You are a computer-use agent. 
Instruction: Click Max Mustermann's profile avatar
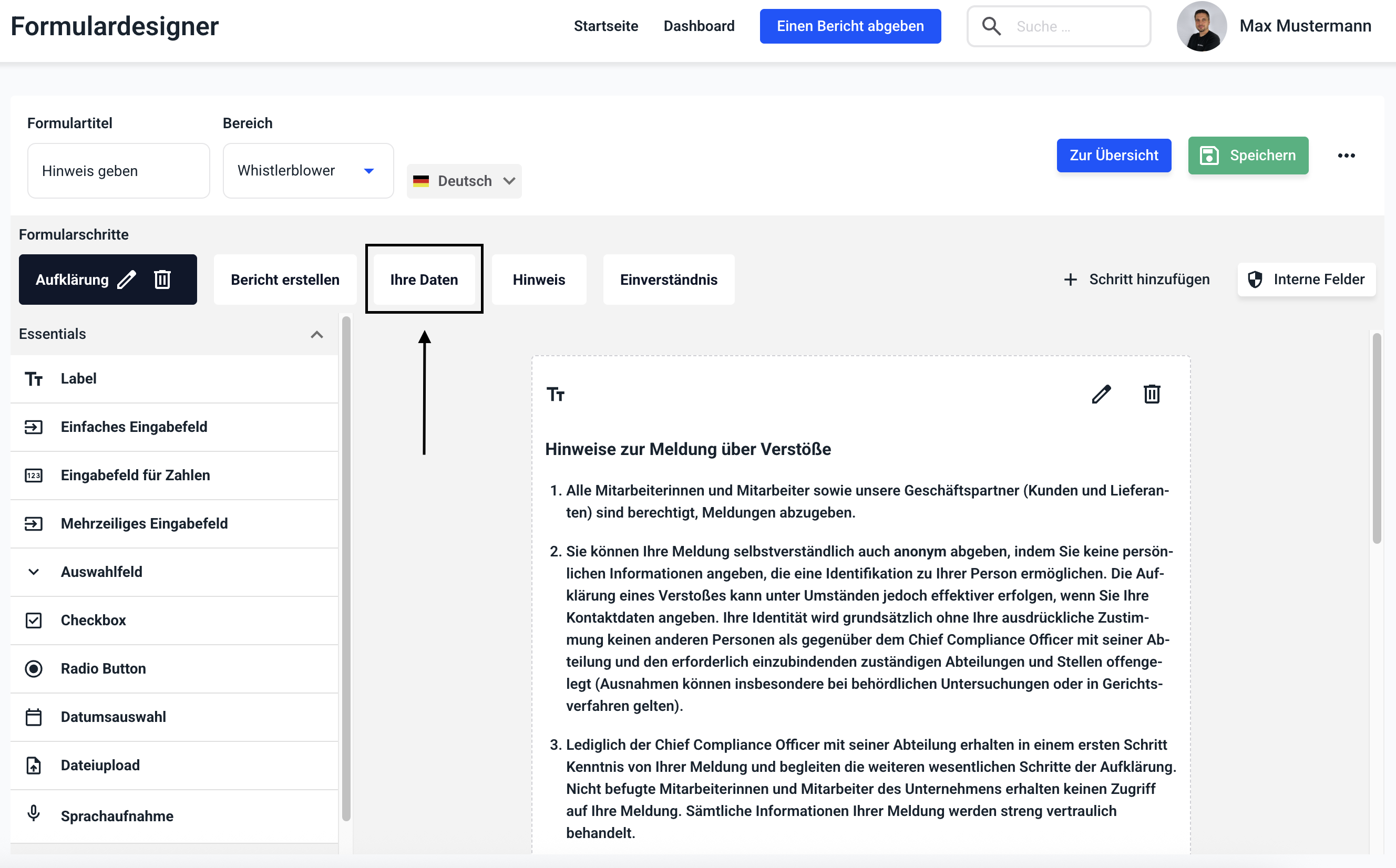pos(1202,26)
